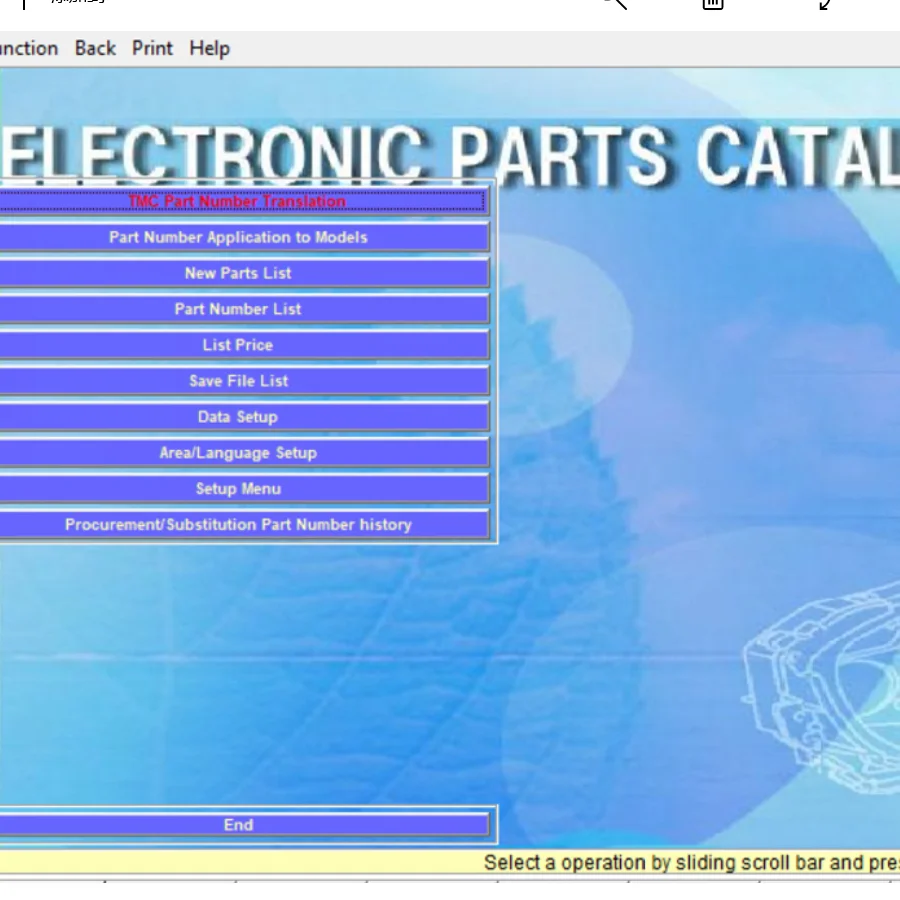Viewport: 900px width, 900px height.
Task: Select TMC Part Number Translation
Action: [237, 201]
